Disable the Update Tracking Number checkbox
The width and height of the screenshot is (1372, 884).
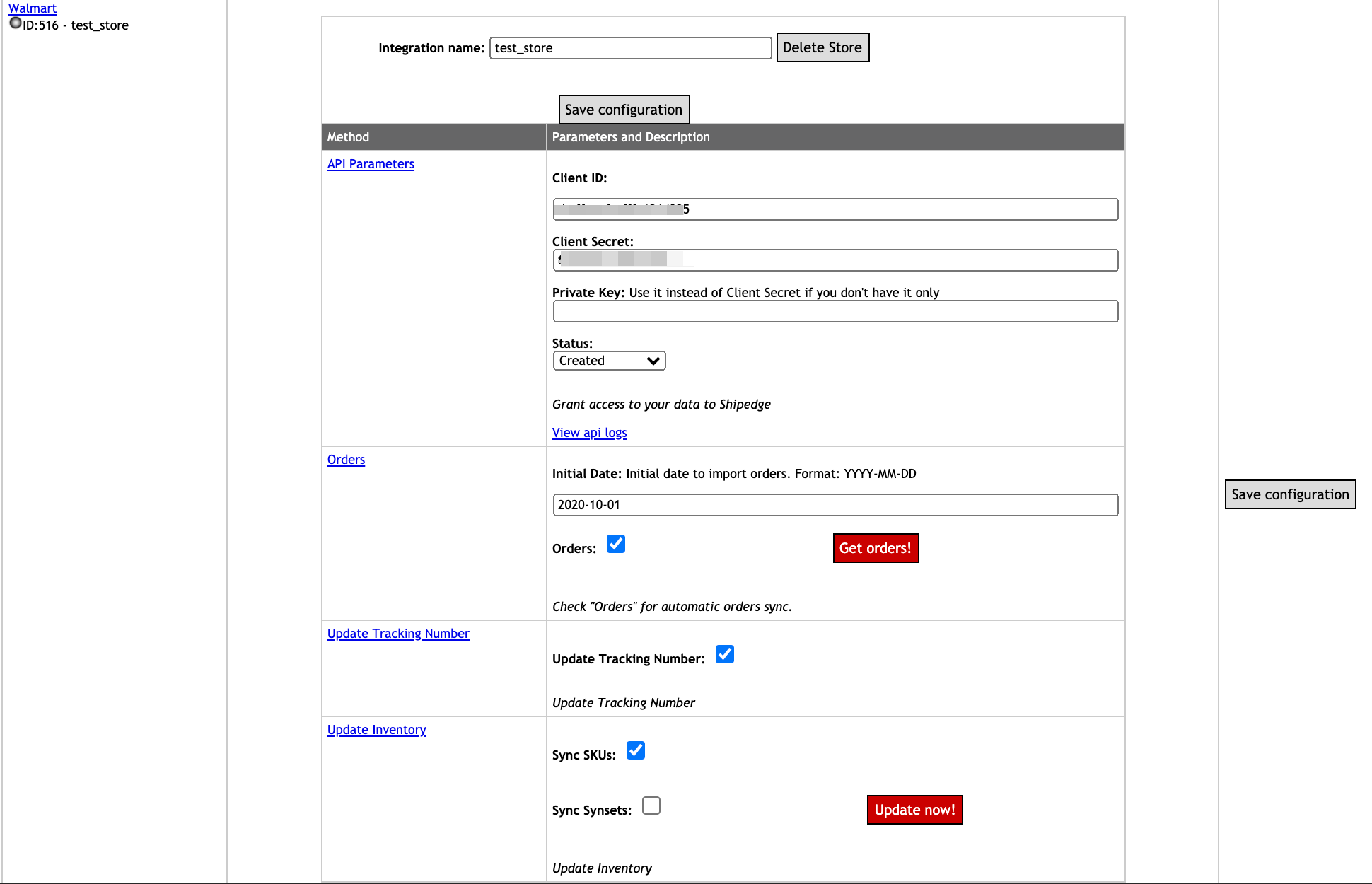coord(724,654)
